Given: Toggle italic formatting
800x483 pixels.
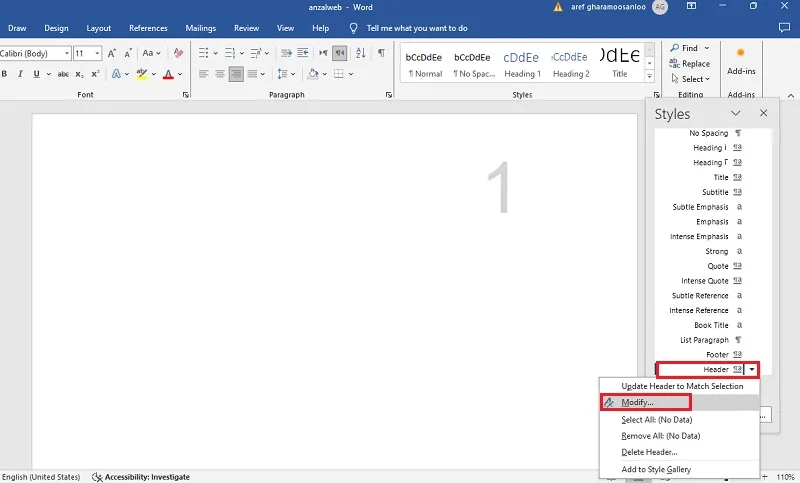Looking at the screenshot, I should [20, 74].
